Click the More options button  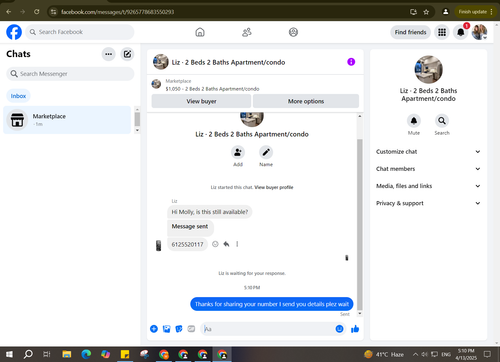tap(306, 101)
